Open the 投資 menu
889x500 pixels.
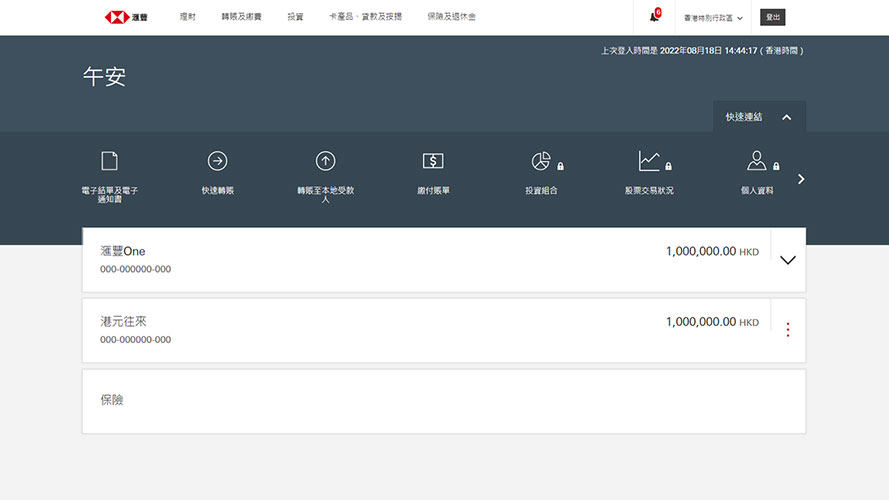[x=295, y=17]
